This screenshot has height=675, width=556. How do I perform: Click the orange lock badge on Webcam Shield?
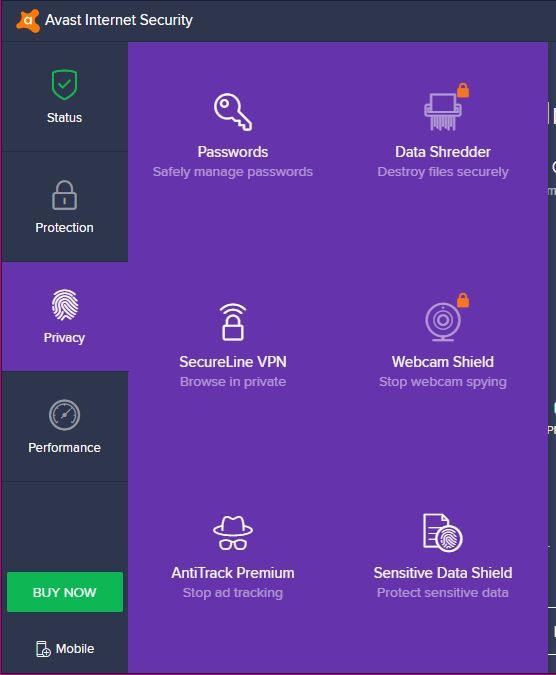pyautogui.click(x=463, y=300)
